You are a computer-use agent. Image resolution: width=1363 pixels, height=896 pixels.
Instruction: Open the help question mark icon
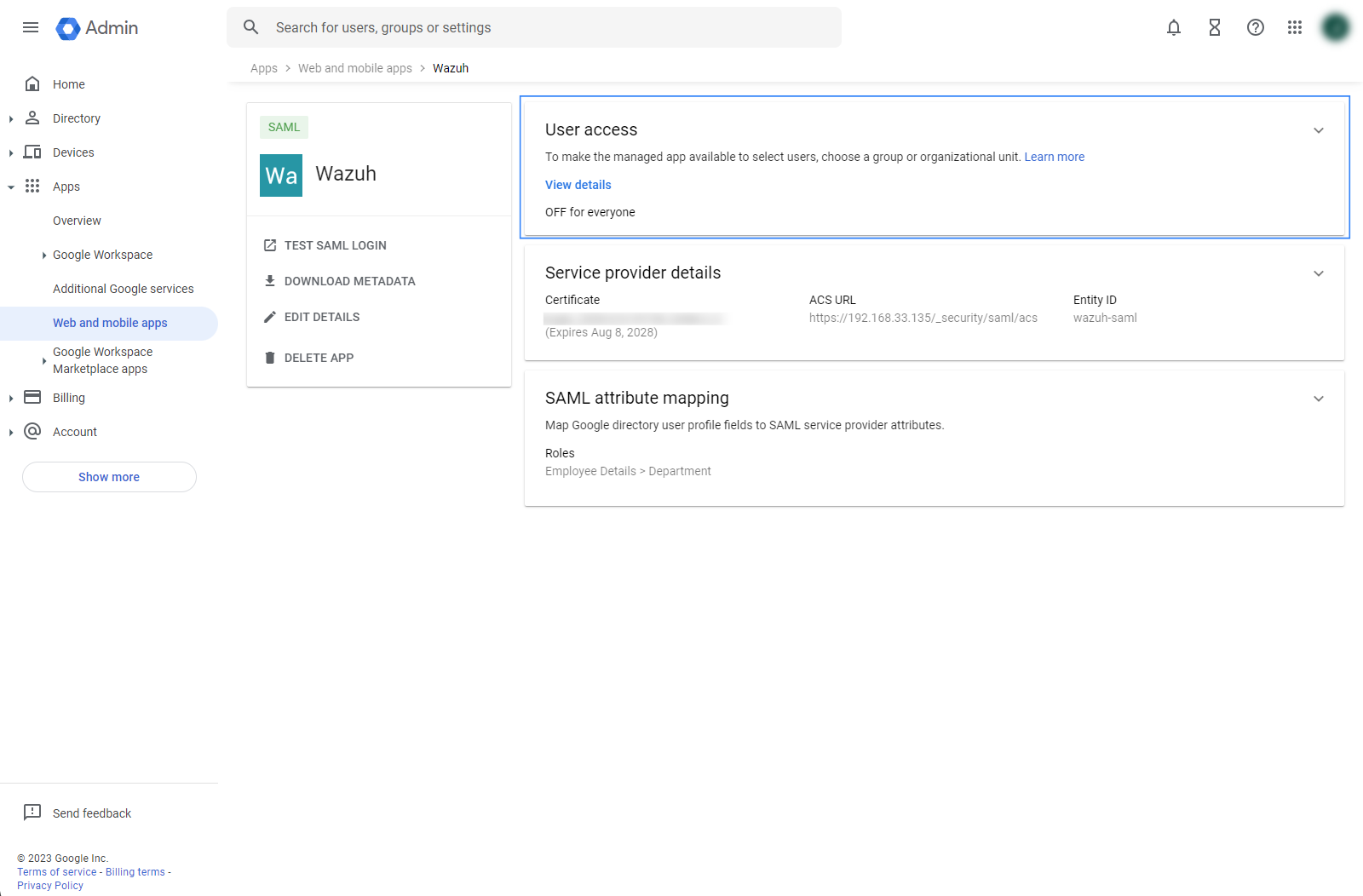pos(1255,27)
